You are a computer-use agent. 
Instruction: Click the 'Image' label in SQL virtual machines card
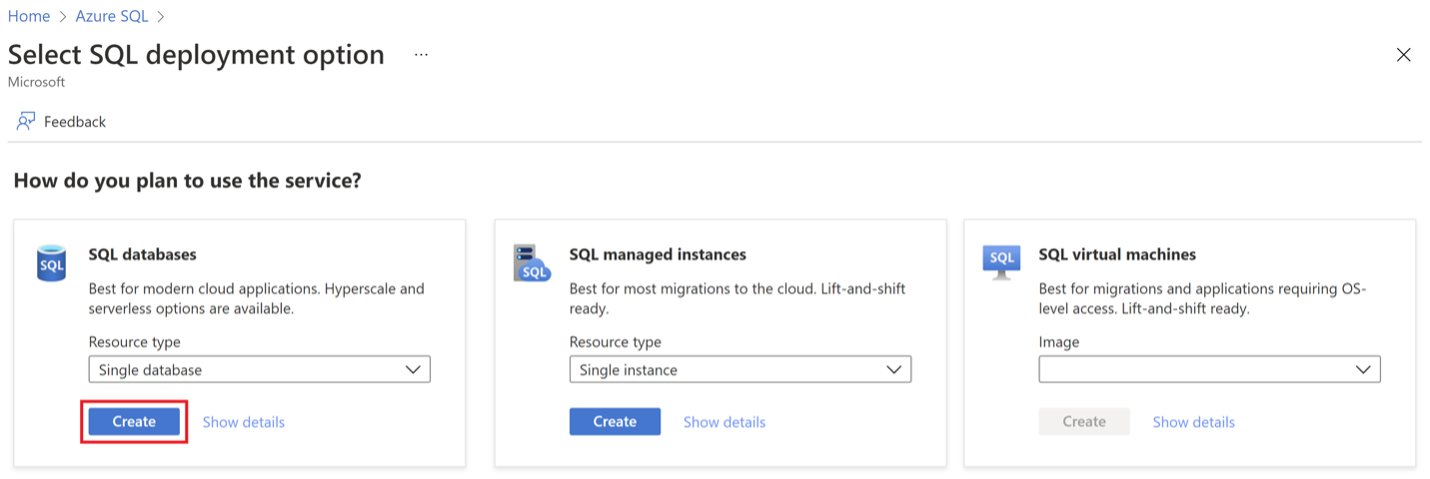click(1059, 342)
